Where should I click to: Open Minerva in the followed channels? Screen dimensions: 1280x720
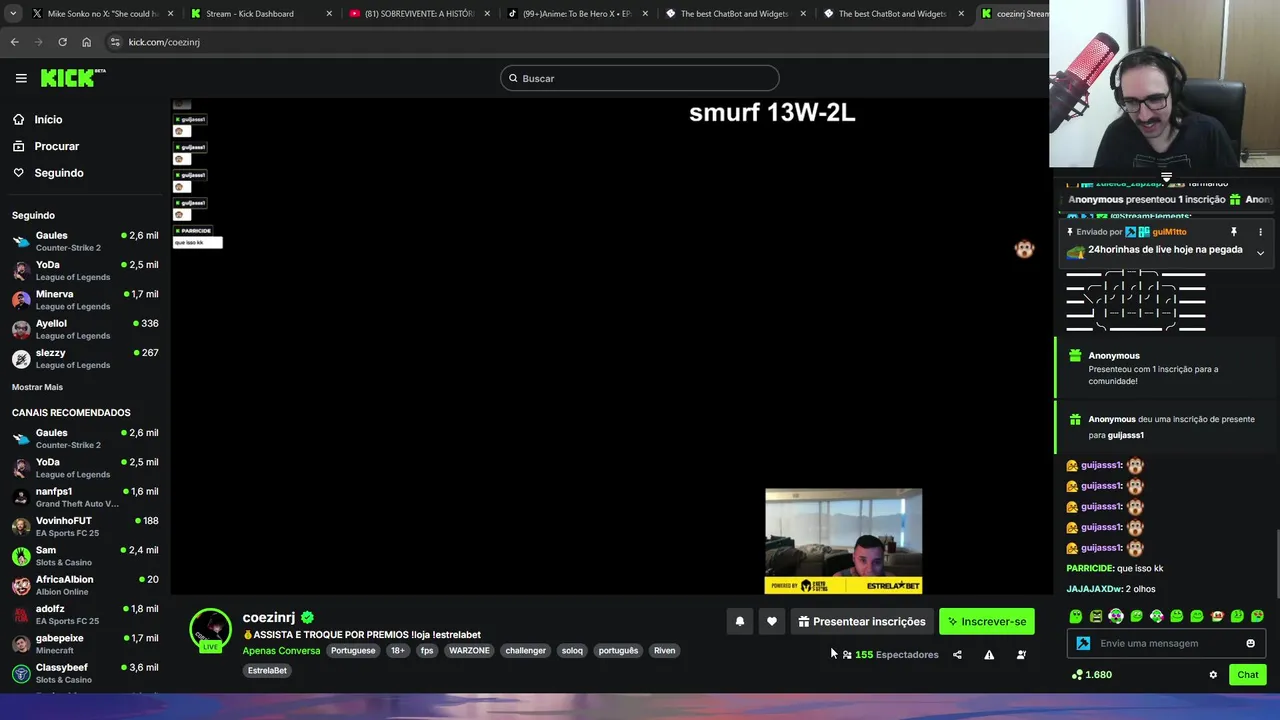pyautogui.click(x=84, y=300)
